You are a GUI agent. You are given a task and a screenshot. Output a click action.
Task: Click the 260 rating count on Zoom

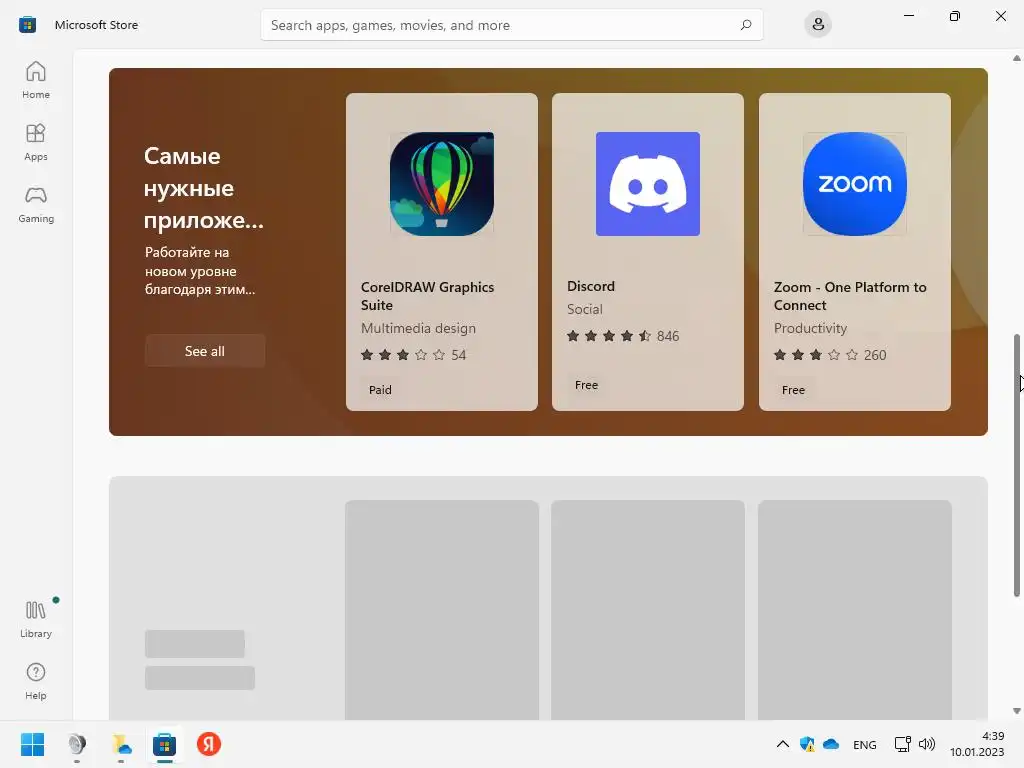pos(874,355)
